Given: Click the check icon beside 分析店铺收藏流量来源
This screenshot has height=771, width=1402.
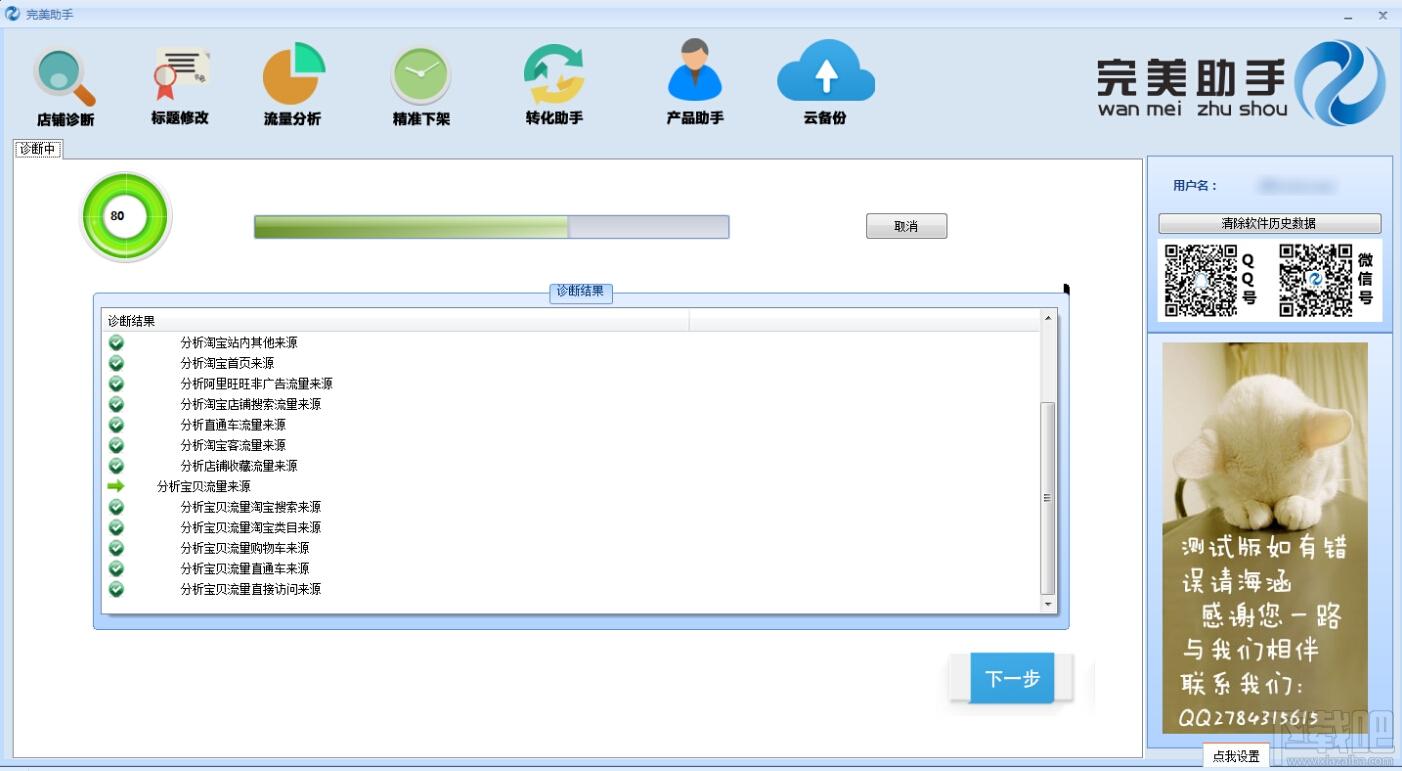Looking at the screenshot, I should click(x=116, y=465).
